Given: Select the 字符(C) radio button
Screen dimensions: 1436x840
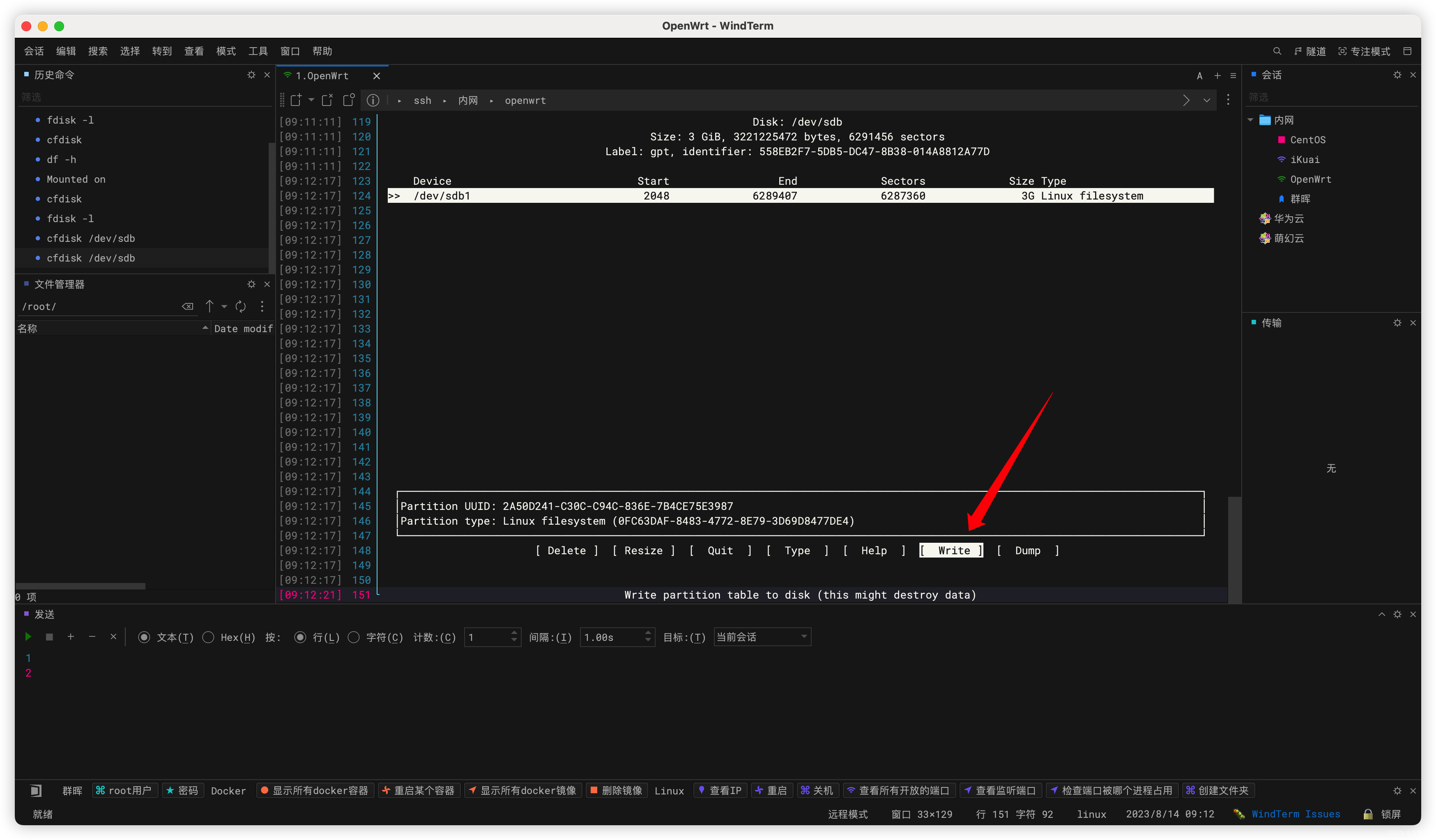Looking at the screenshot, I should [x=354, y=637].
